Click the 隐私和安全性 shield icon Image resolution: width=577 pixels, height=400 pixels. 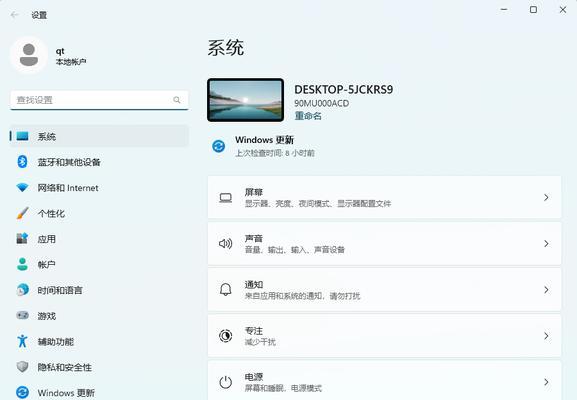(22, 367)
